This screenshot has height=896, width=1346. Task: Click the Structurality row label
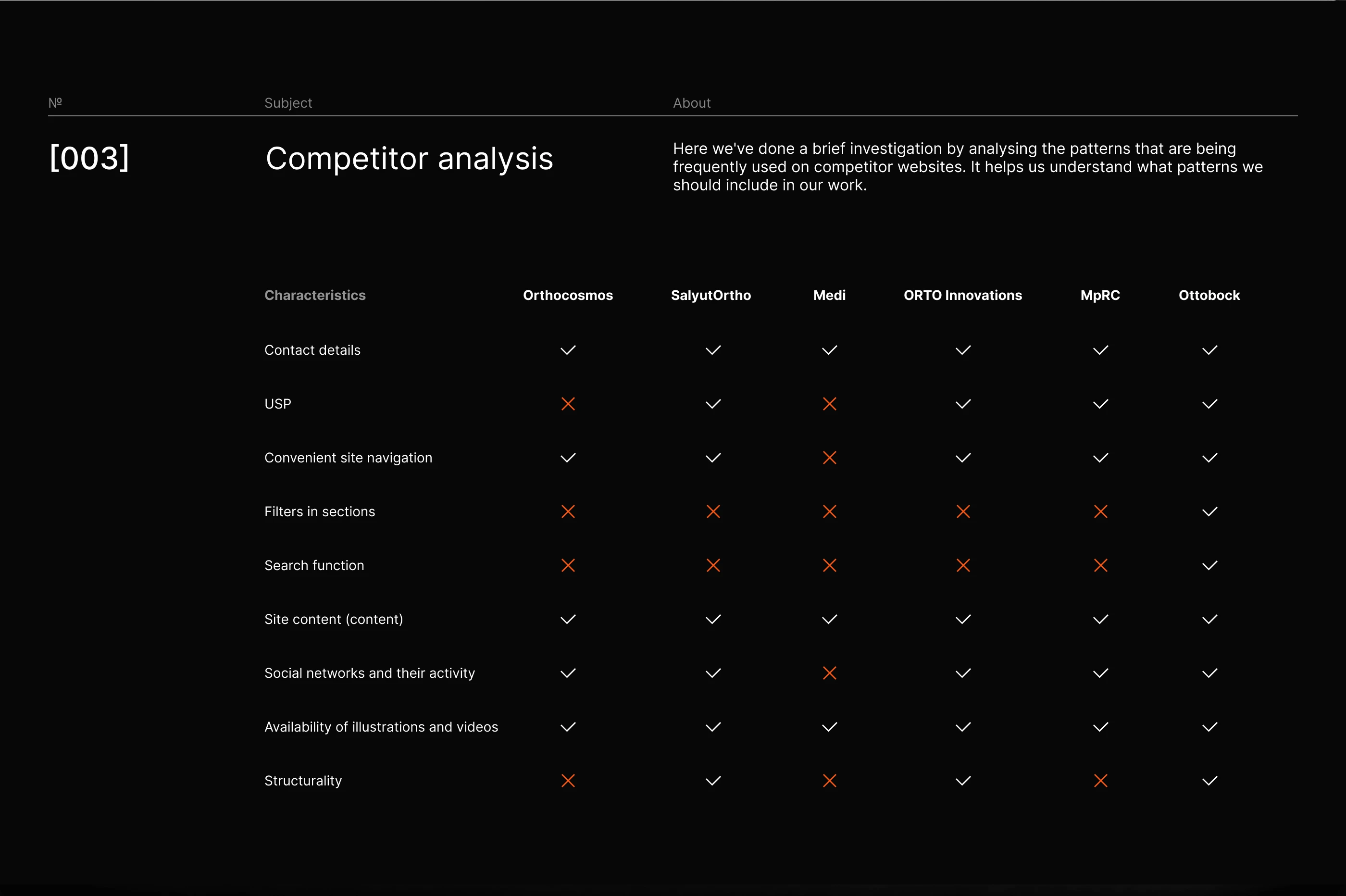click(303, 781)
